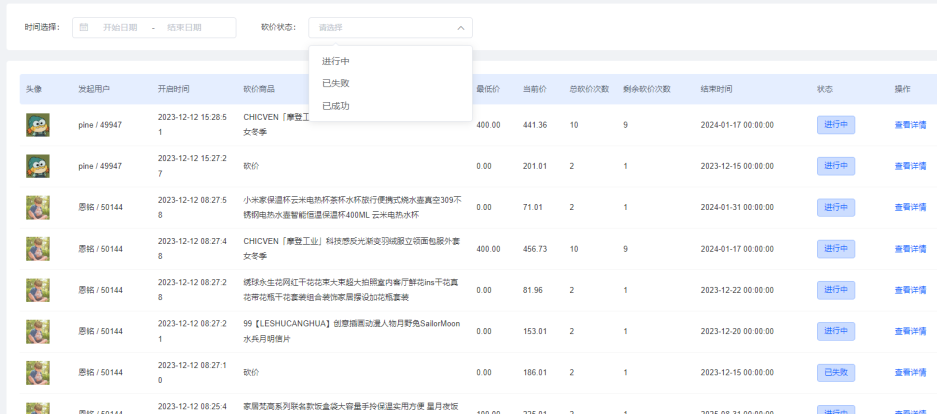Screen dimensions: 937x414
Task: Collapse the 砍价状态 dropdown chevron
Action: click(x=461, y=27)
